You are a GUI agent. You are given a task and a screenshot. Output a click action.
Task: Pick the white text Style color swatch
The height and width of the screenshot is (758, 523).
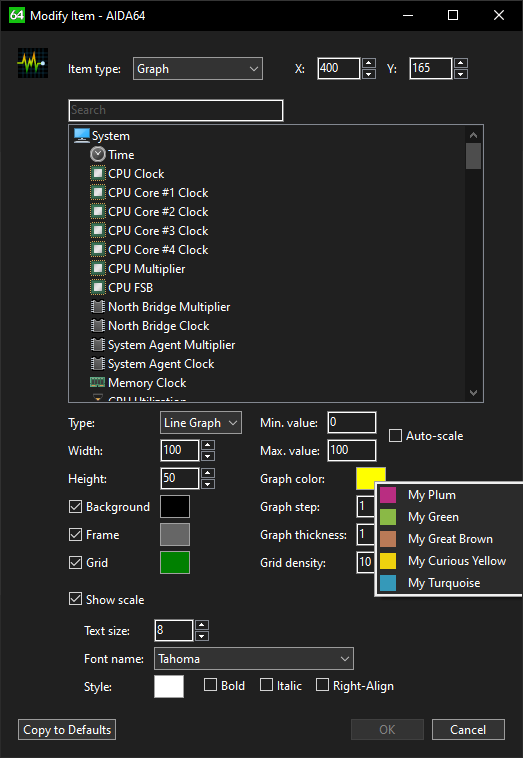[169, 686]
